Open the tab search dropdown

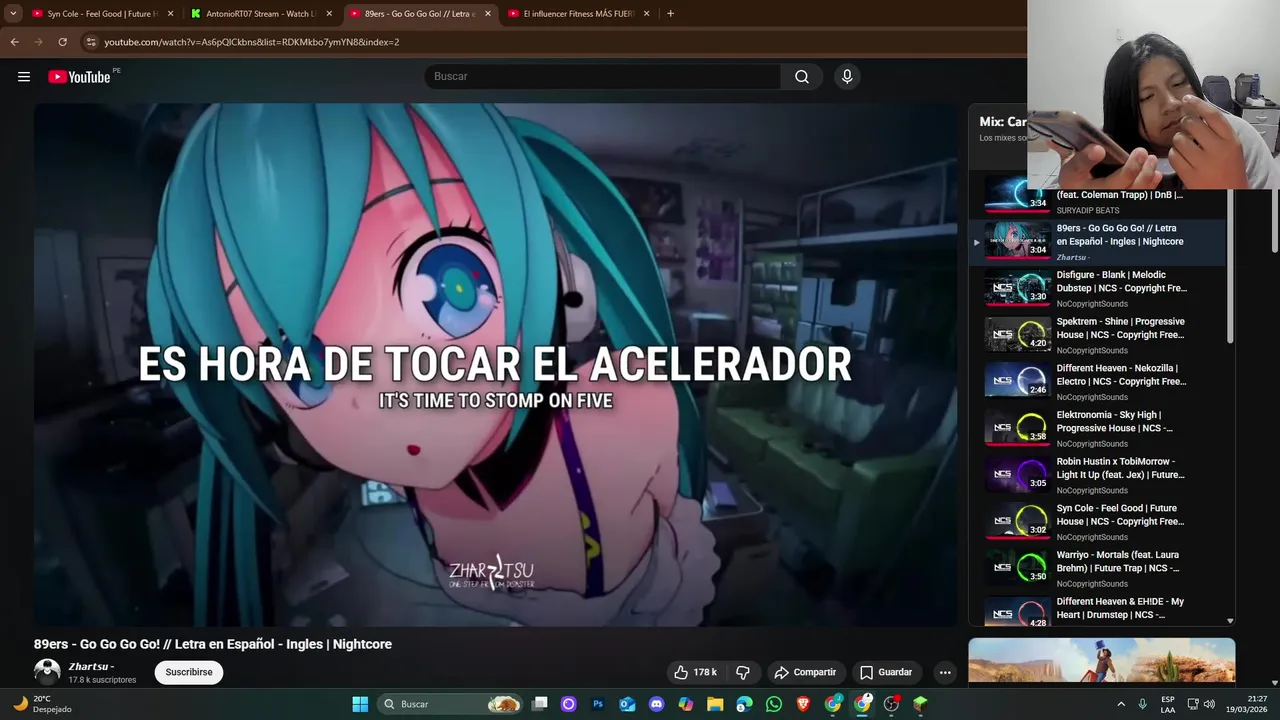coord(13,14)
